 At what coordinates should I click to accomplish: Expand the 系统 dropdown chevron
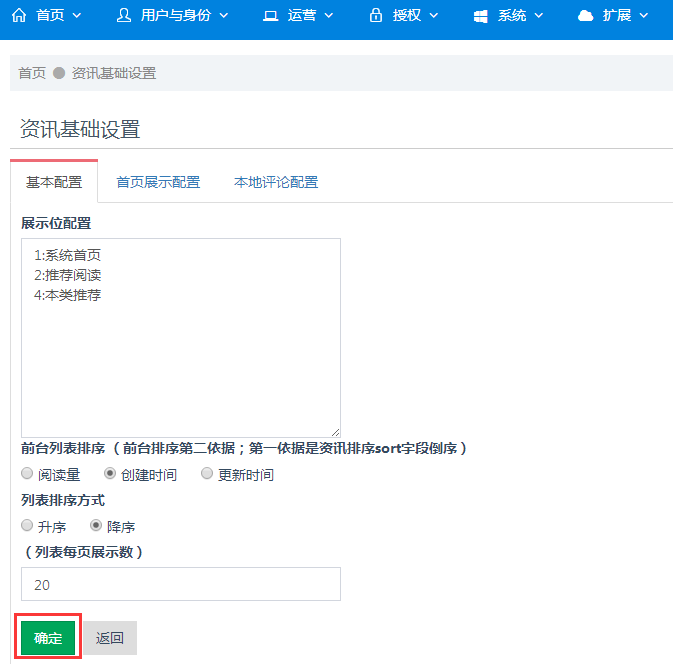[x=539, y=16]
